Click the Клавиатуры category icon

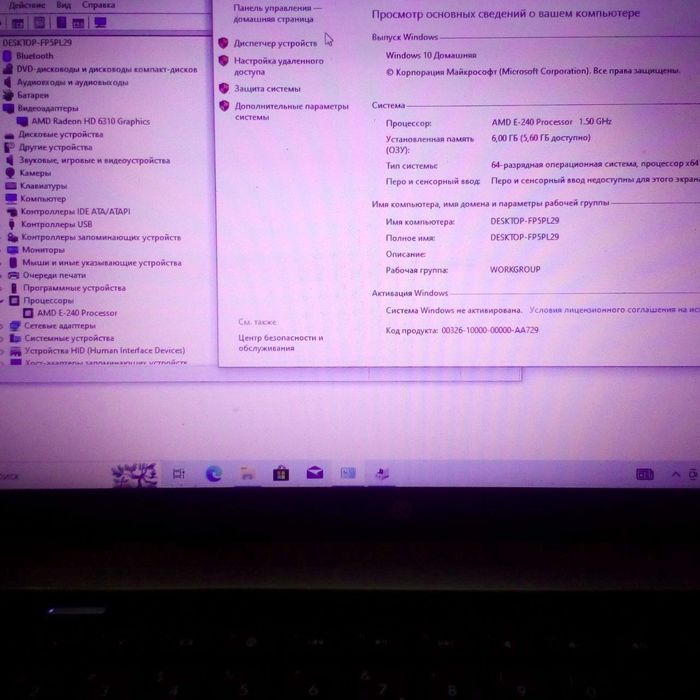pyautogui.click(x=11, y=186)
